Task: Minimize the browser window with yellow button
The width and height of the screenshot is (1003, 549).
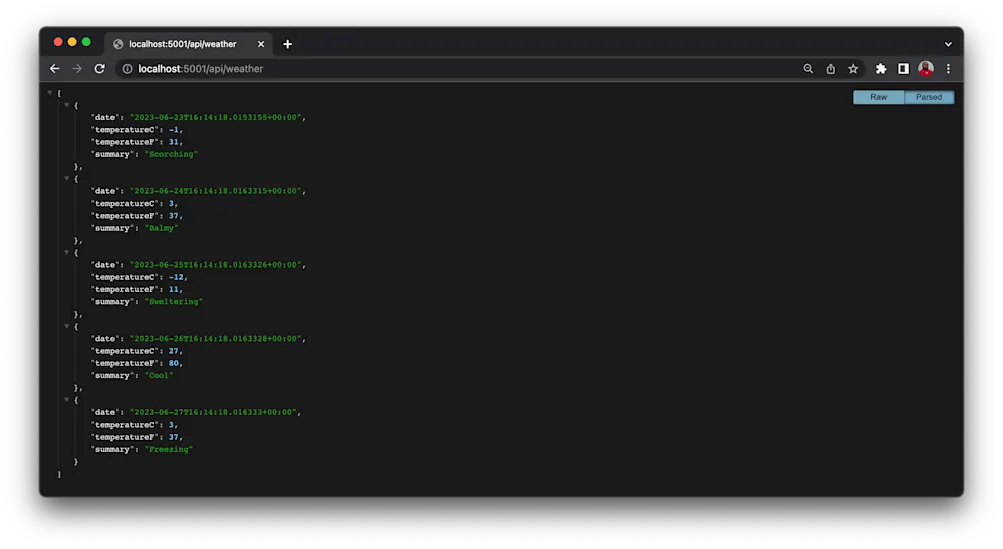Action: coord(72,42)
